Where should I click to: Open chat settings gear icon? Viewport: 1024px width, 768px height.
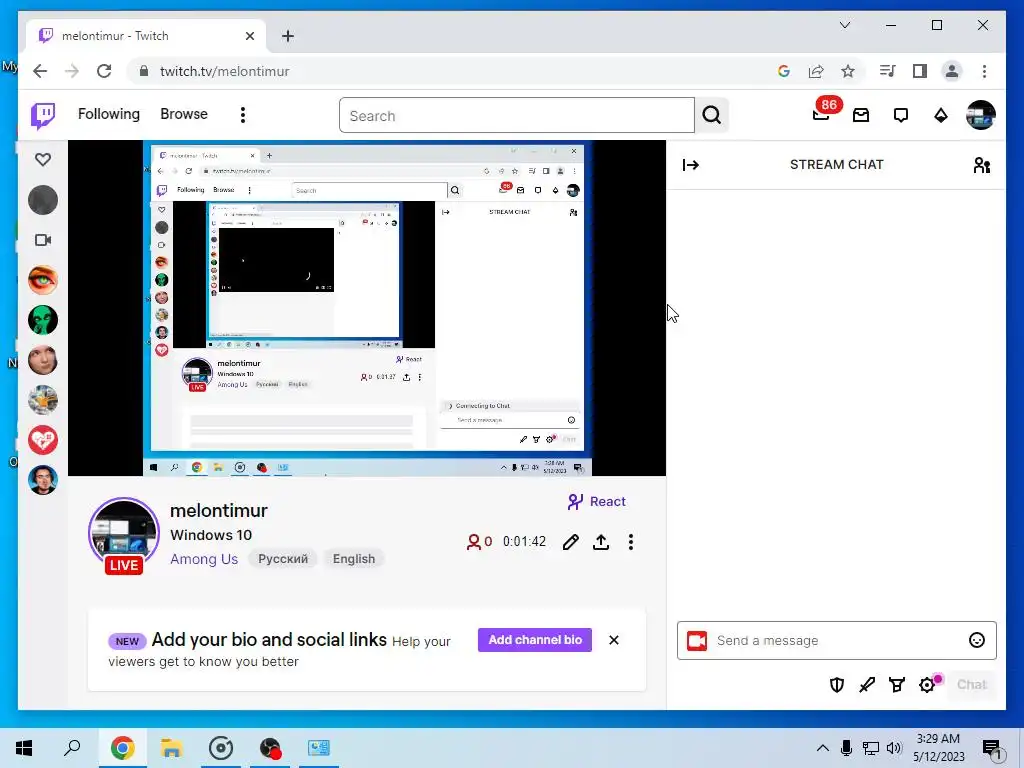[x=927, y=685]
